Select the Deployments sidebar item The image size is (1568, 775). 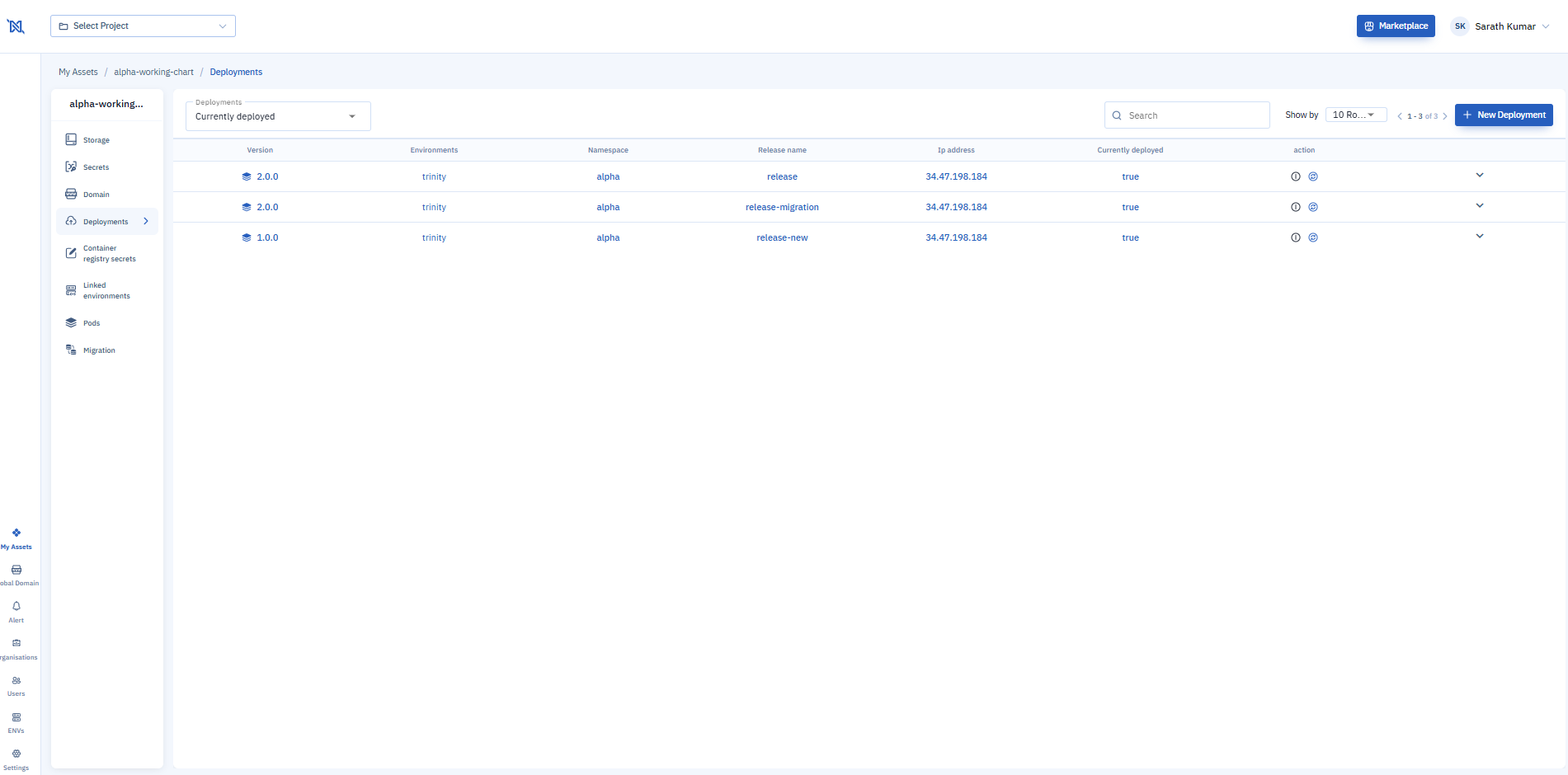(x=107, y=221)
